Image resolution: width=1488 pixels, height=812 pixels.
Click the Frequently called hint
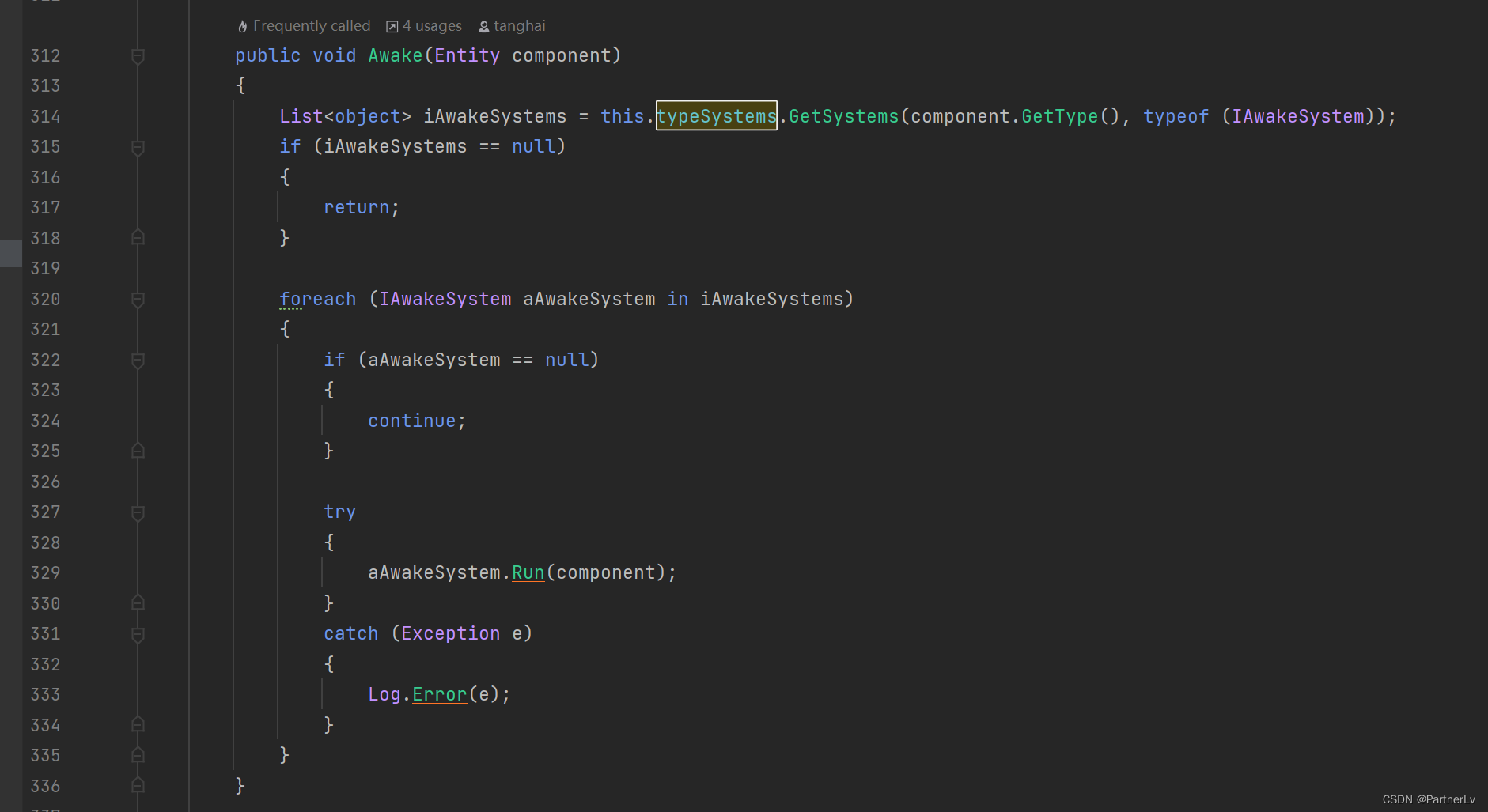point(312,26)
